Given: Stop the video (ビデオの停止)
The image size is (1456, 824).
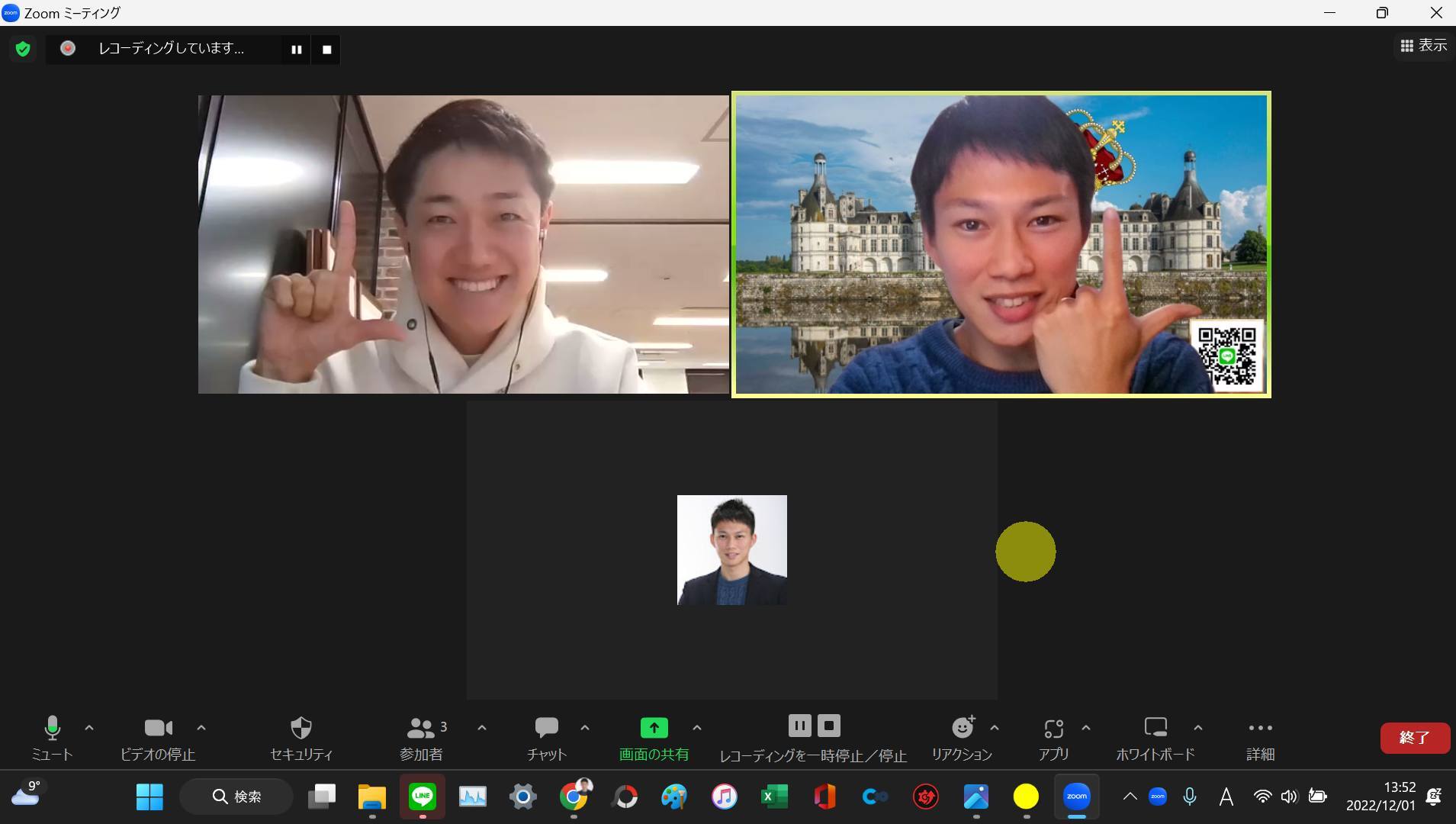Looking at the screenshot, I should (158, 729).
